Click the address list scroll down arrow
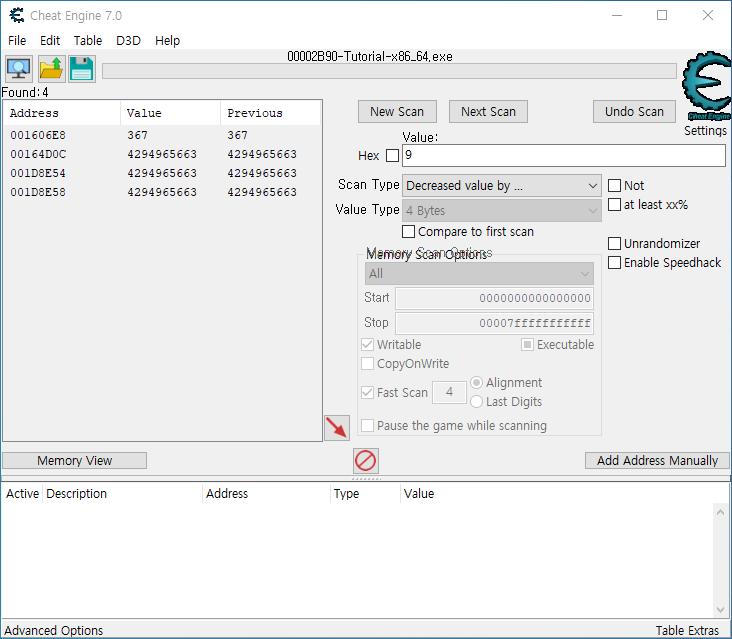 (720, 610)
